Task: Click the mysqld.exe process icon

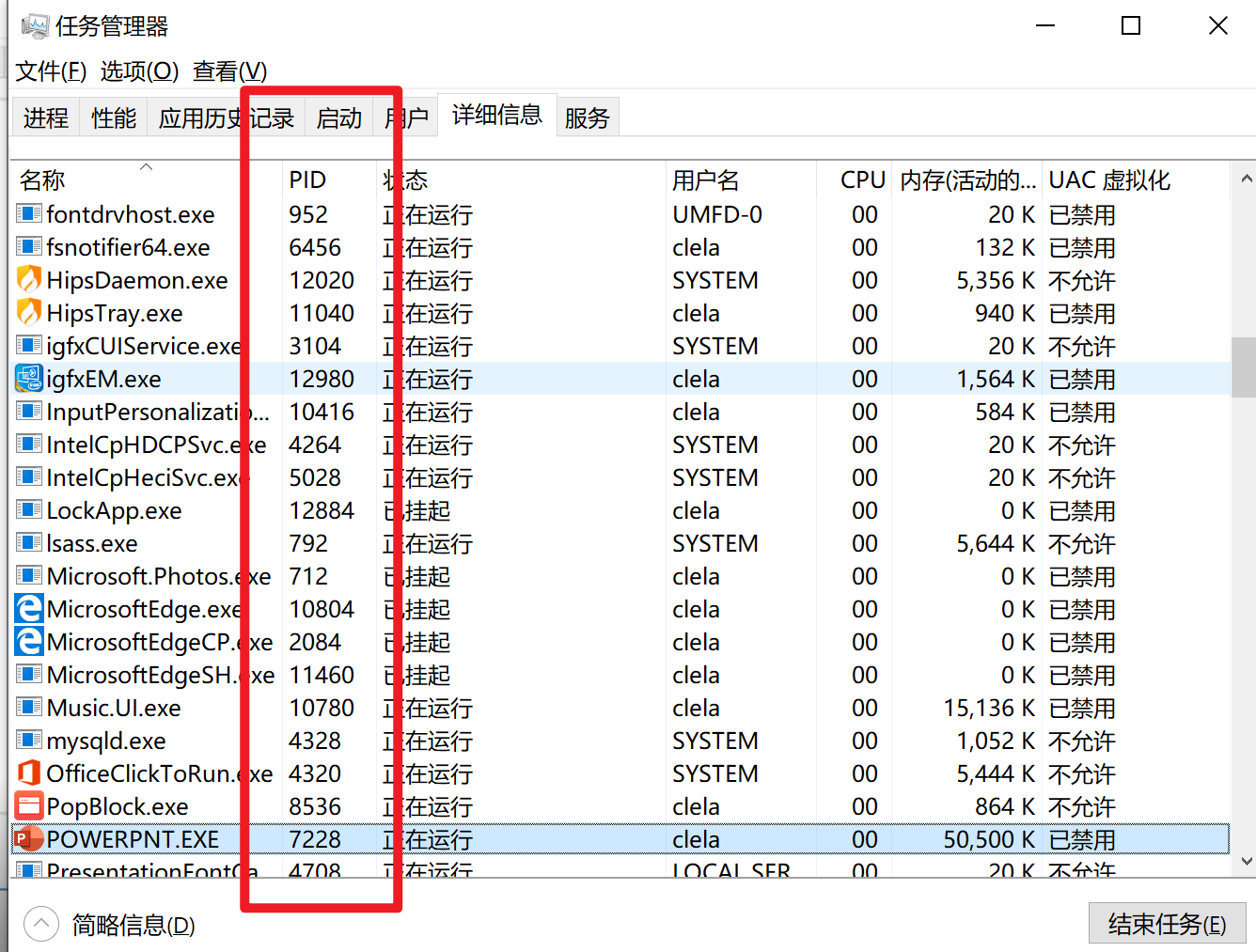Action: click(x=29, y=741)
